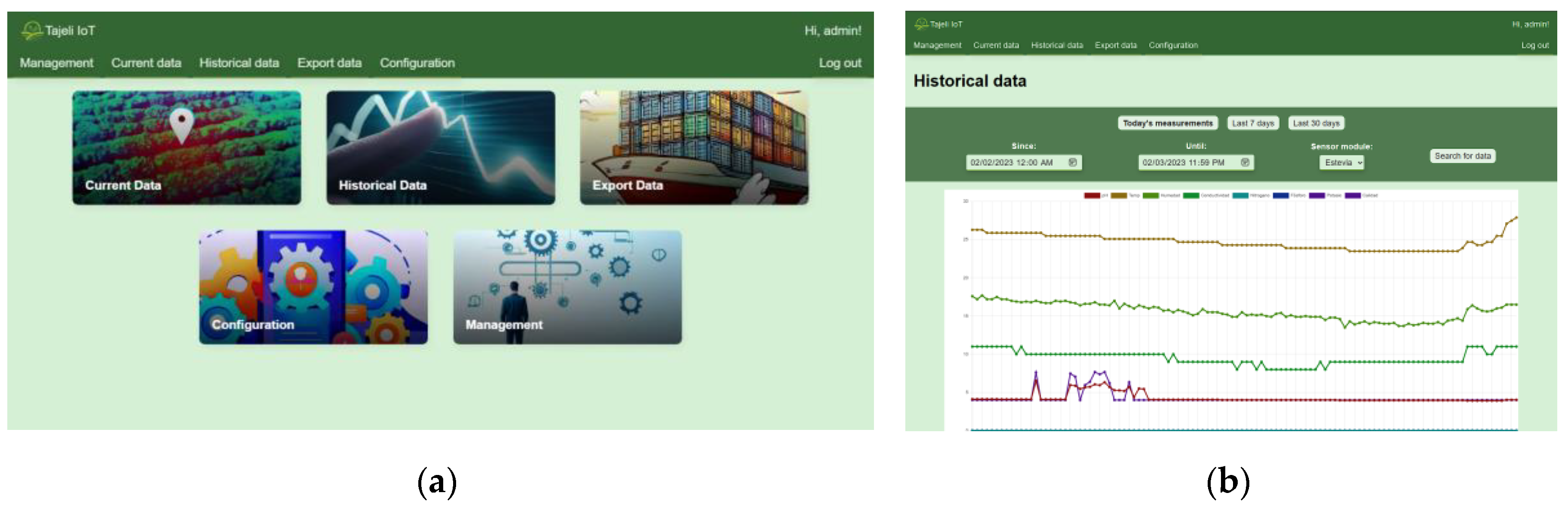Open the Management card

[567, 287]
